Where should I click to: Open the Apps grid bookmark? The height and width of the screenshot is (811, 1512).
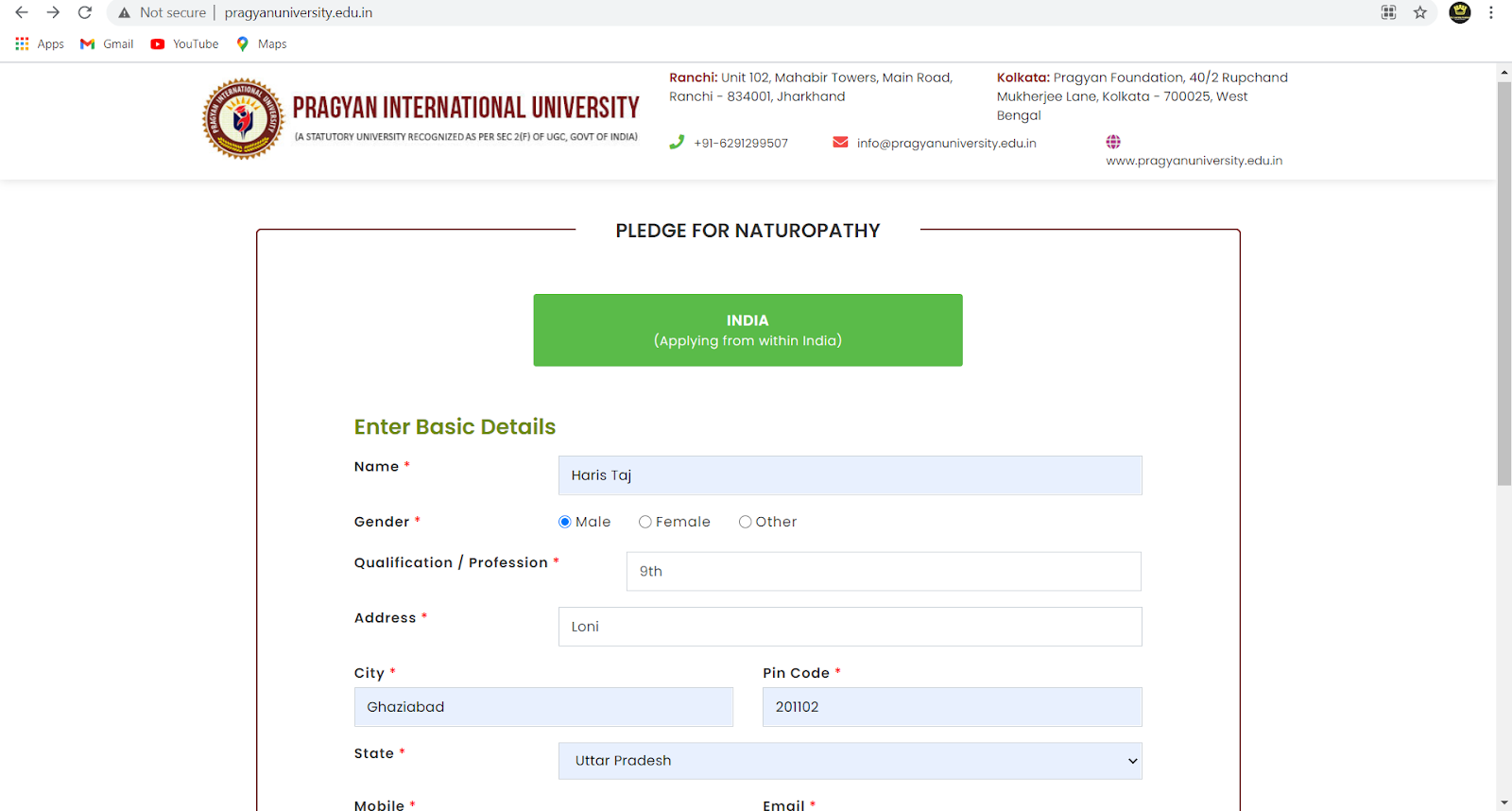(40, 43)
